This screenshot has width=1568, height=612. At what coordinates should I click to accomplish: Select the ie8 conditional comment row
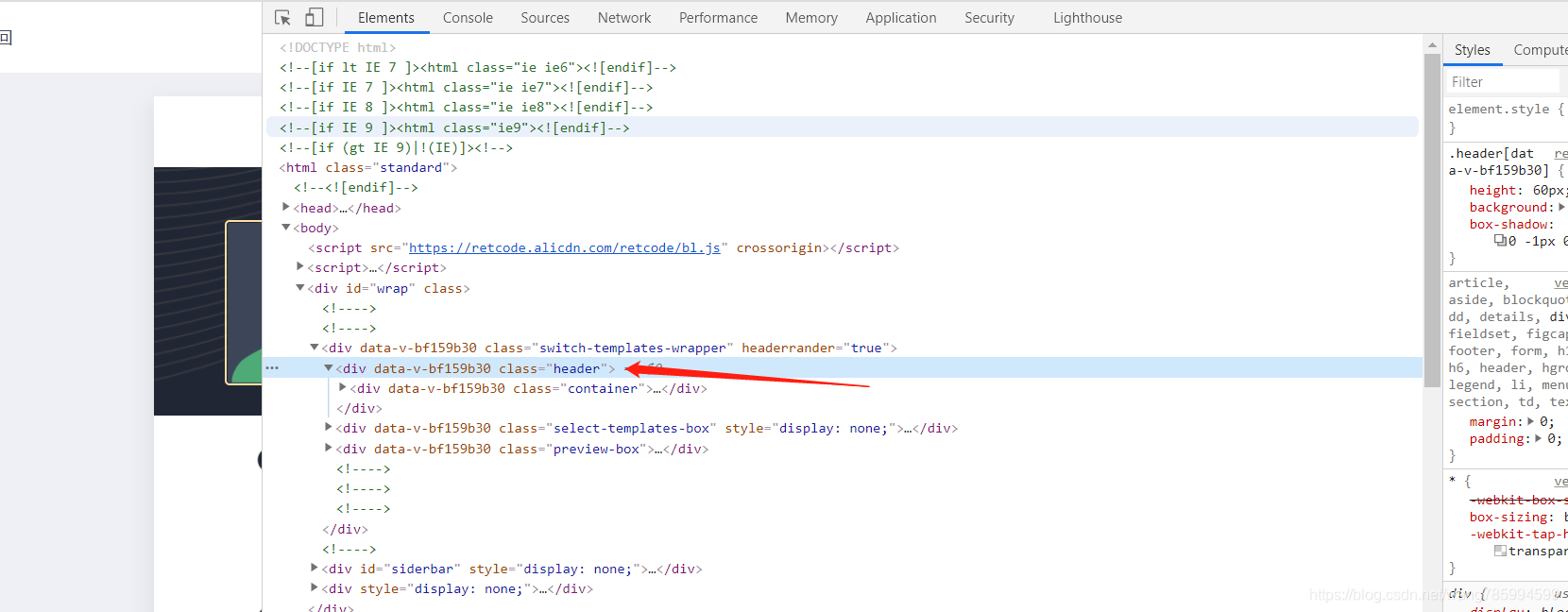(x=466, y=107)
